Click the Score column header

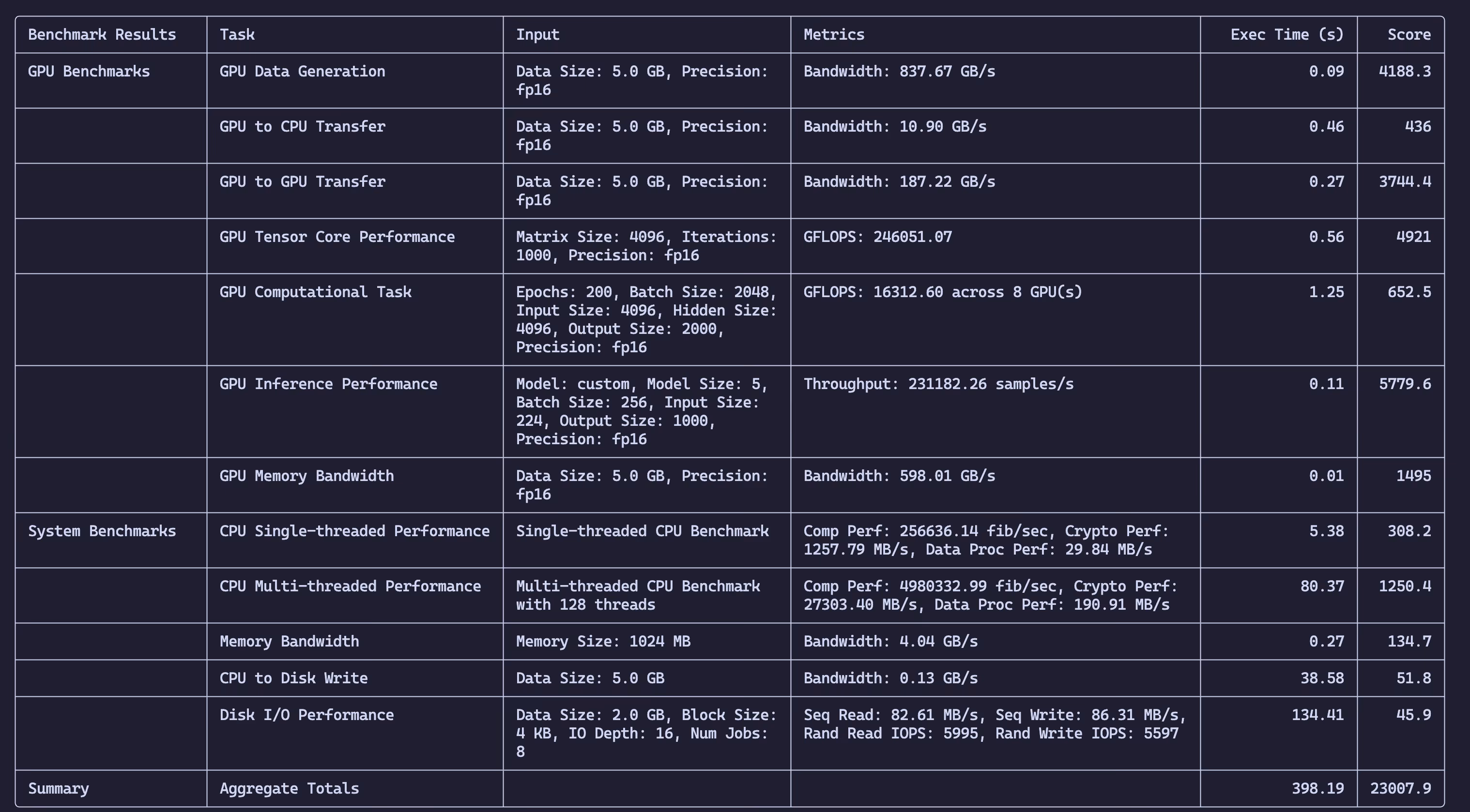tap(1409, 35)
